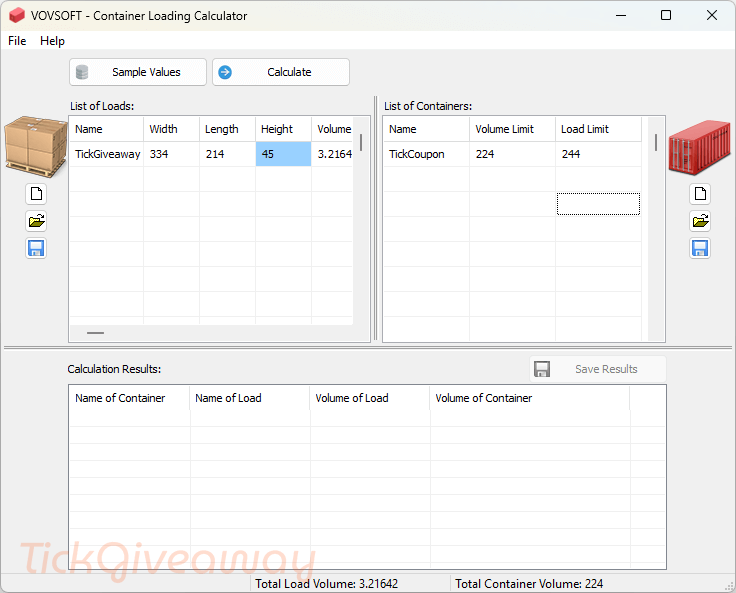The width and height of the screenshot is (736, 593).
Task: Click the red shipping container image
Action: pos(699,147)
